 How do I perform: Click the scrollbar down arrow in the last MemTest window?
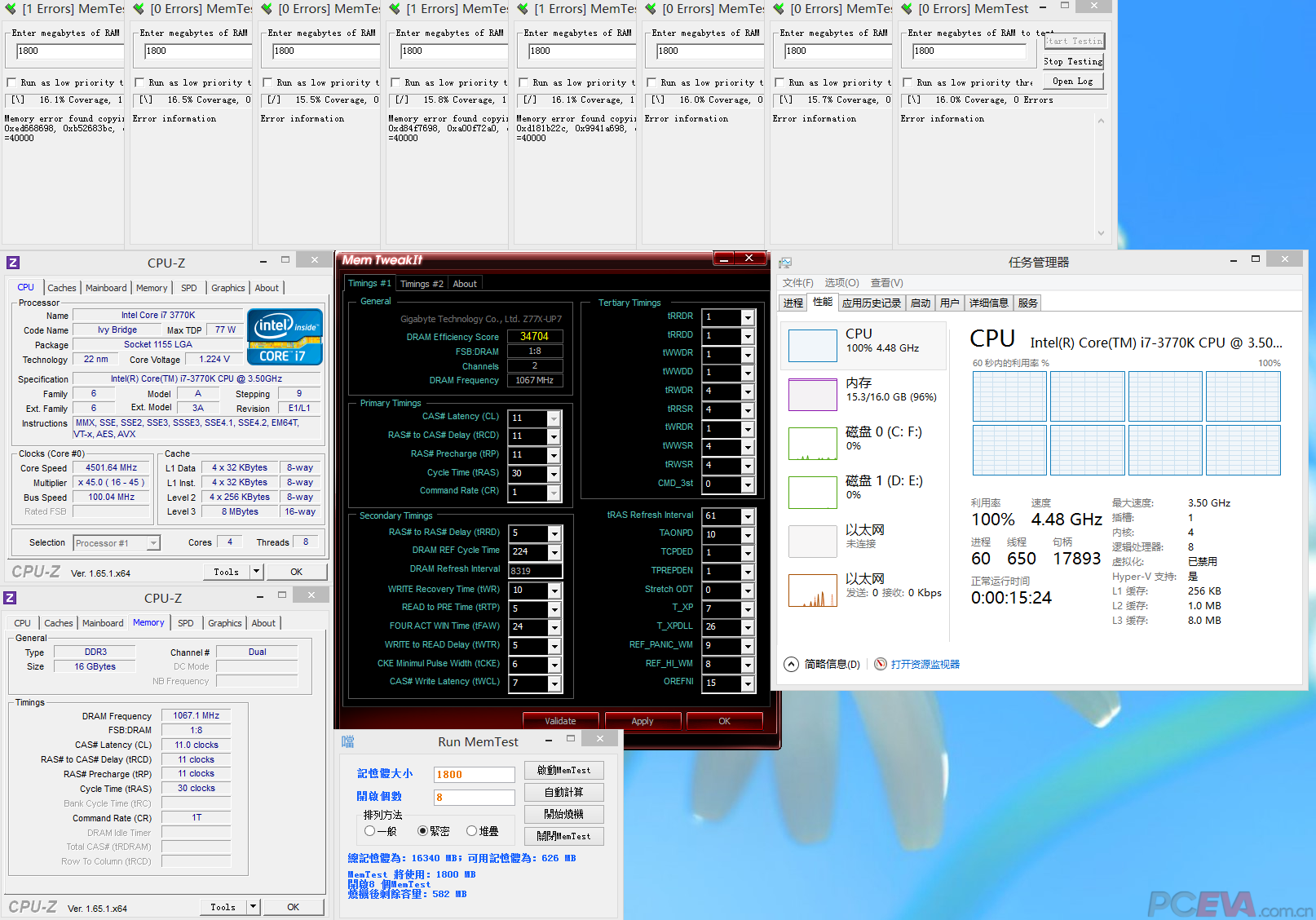click(x=1101, y=233)
